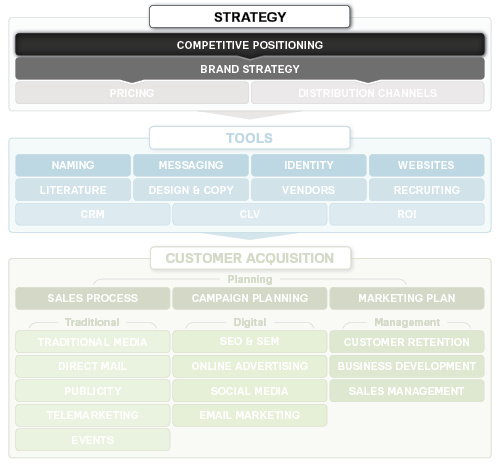Open the Naming tool tile

(73, 165)
